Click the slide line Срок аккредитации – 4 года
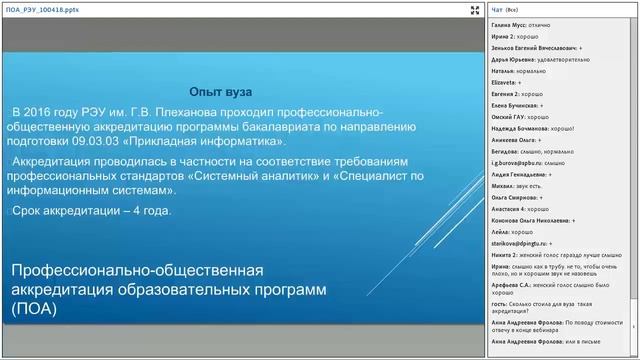The height and width of the screenshot is (360, 640). tap(91, 211)
